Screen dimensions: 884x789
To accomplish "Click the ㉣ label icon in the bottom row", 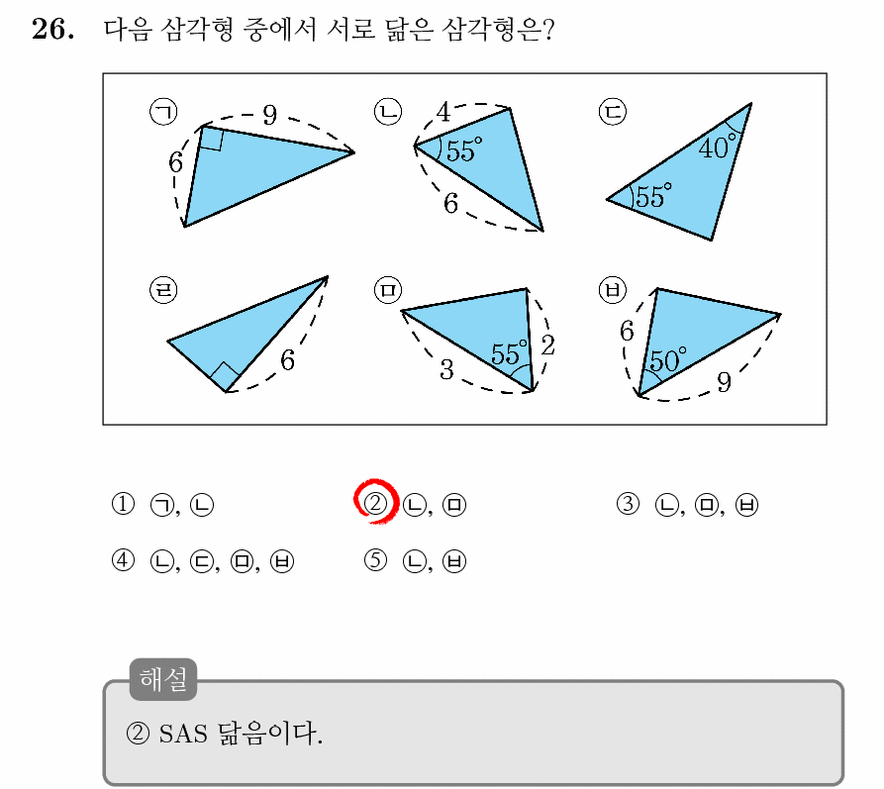I will tap(163, 290).
